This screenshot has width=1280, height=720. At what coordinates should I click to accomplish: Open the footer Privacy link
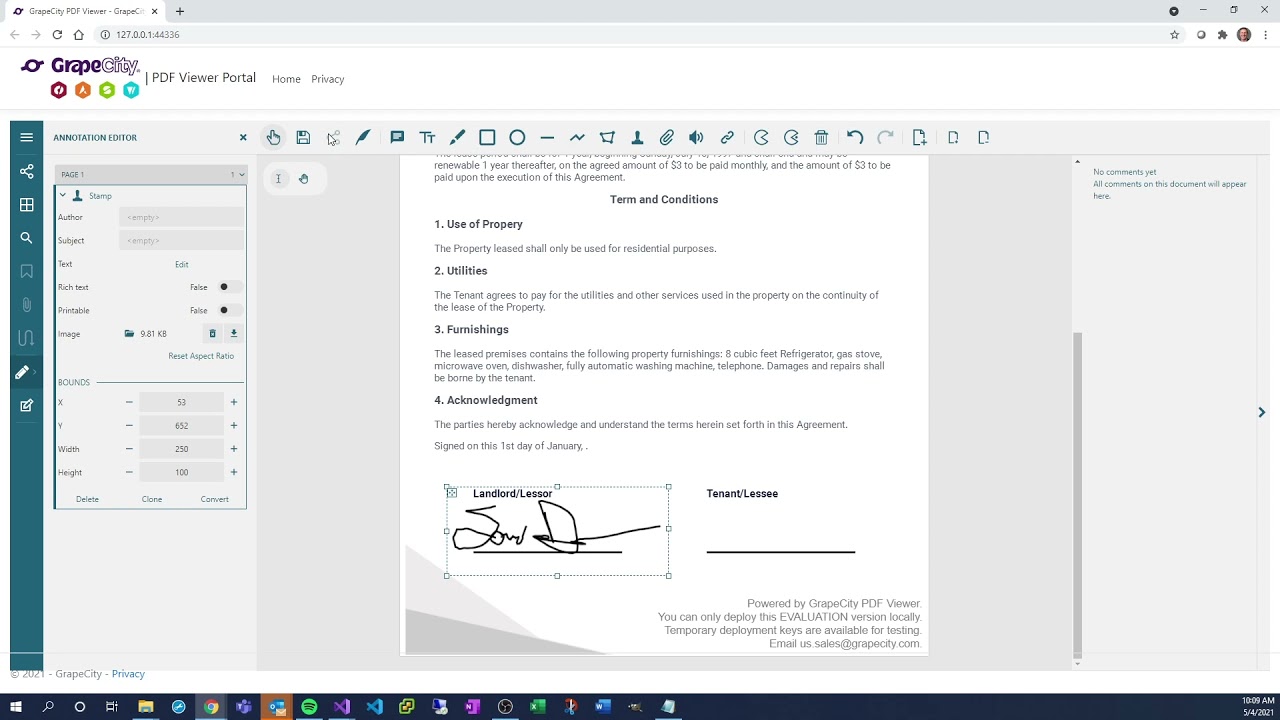coord(128,674)
